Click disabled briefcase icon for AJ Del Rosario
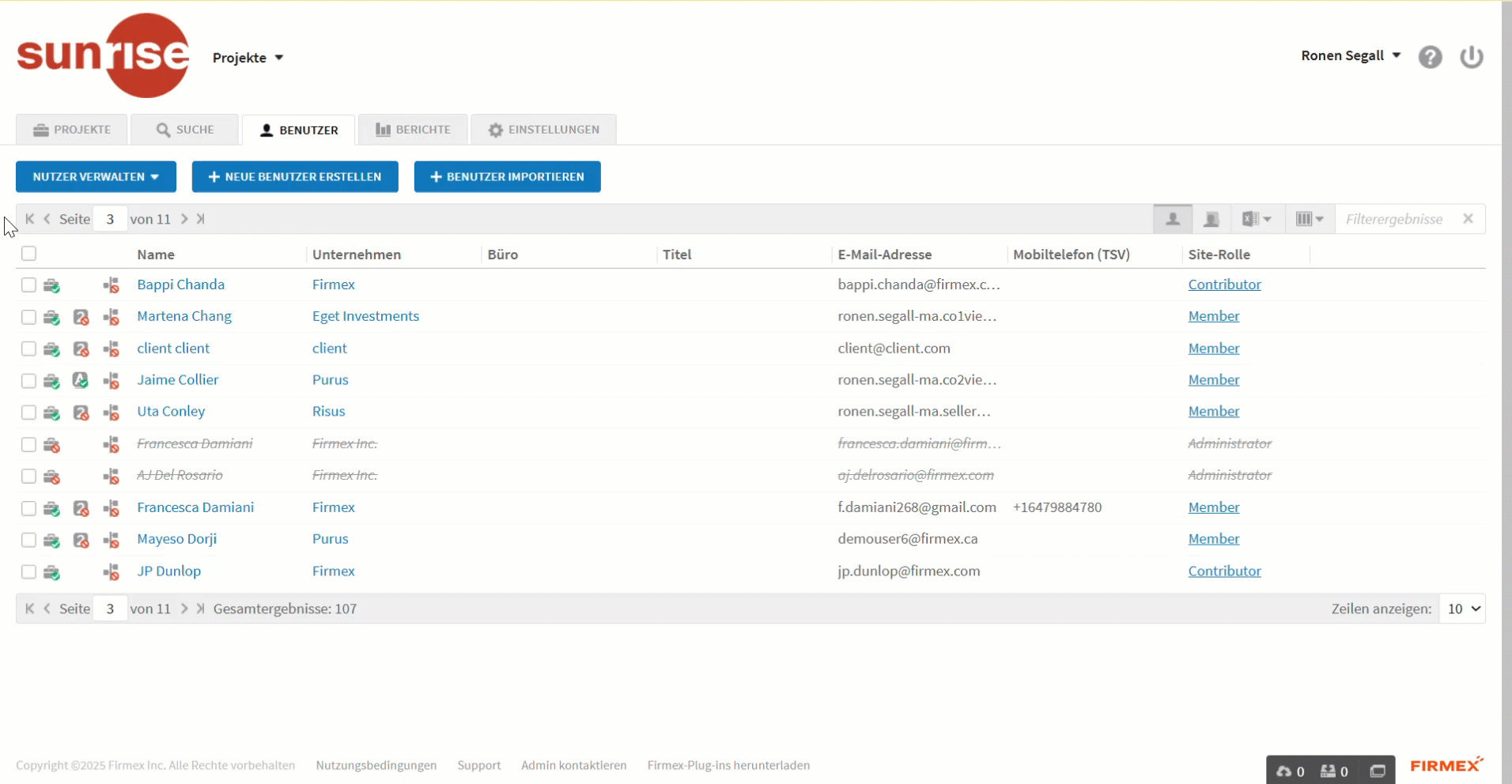The height and width of the screenshot is (784, 1512). [x=52, y=476]
